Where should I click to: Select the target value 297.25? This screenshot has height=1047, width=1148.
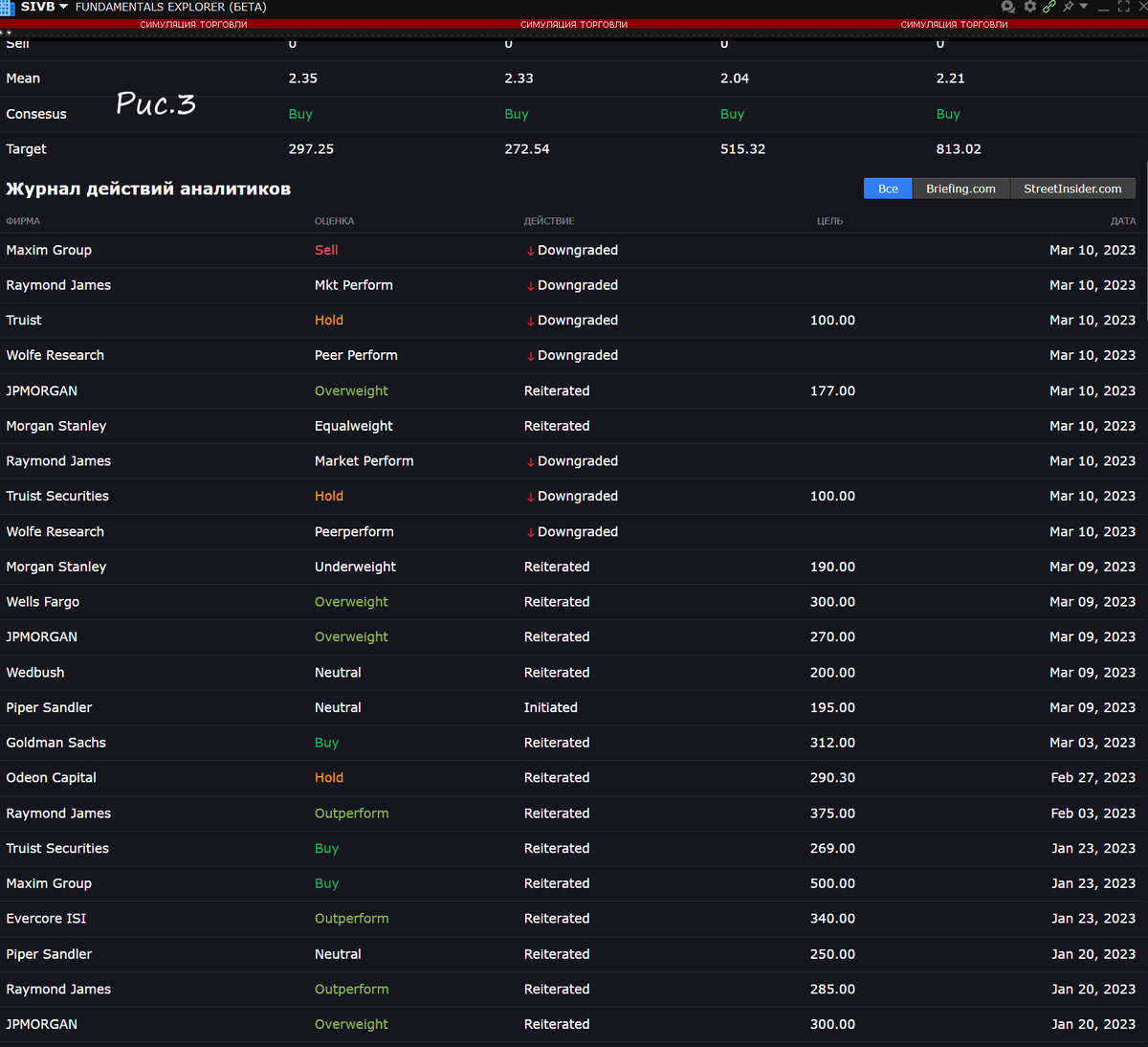point(311,149)
